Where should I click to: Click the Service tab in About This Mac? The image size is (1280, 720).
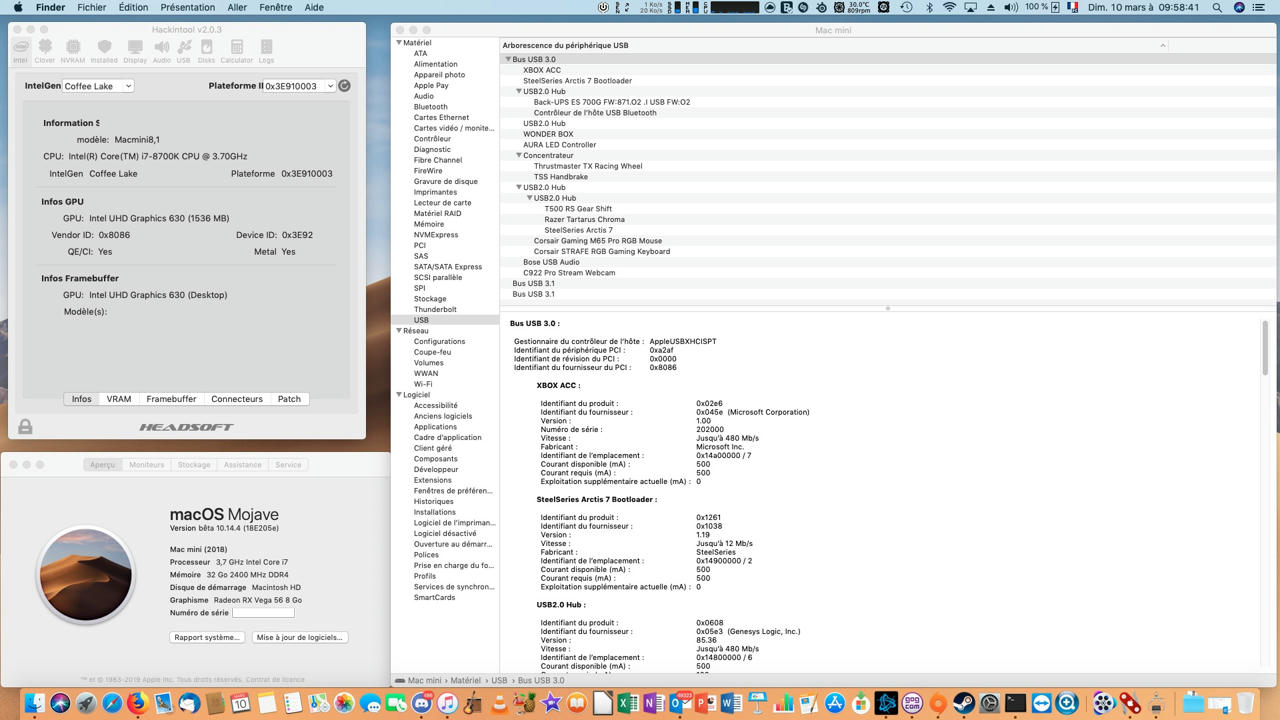288,465
